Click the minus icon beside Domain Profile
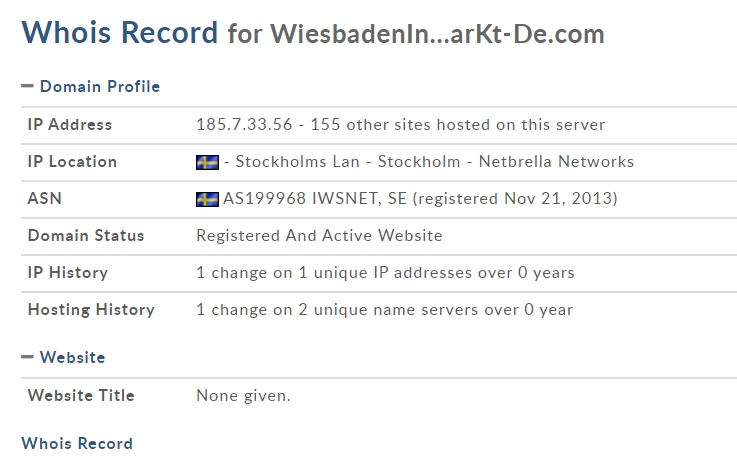737x463 pixels. [x=27, y=86]
